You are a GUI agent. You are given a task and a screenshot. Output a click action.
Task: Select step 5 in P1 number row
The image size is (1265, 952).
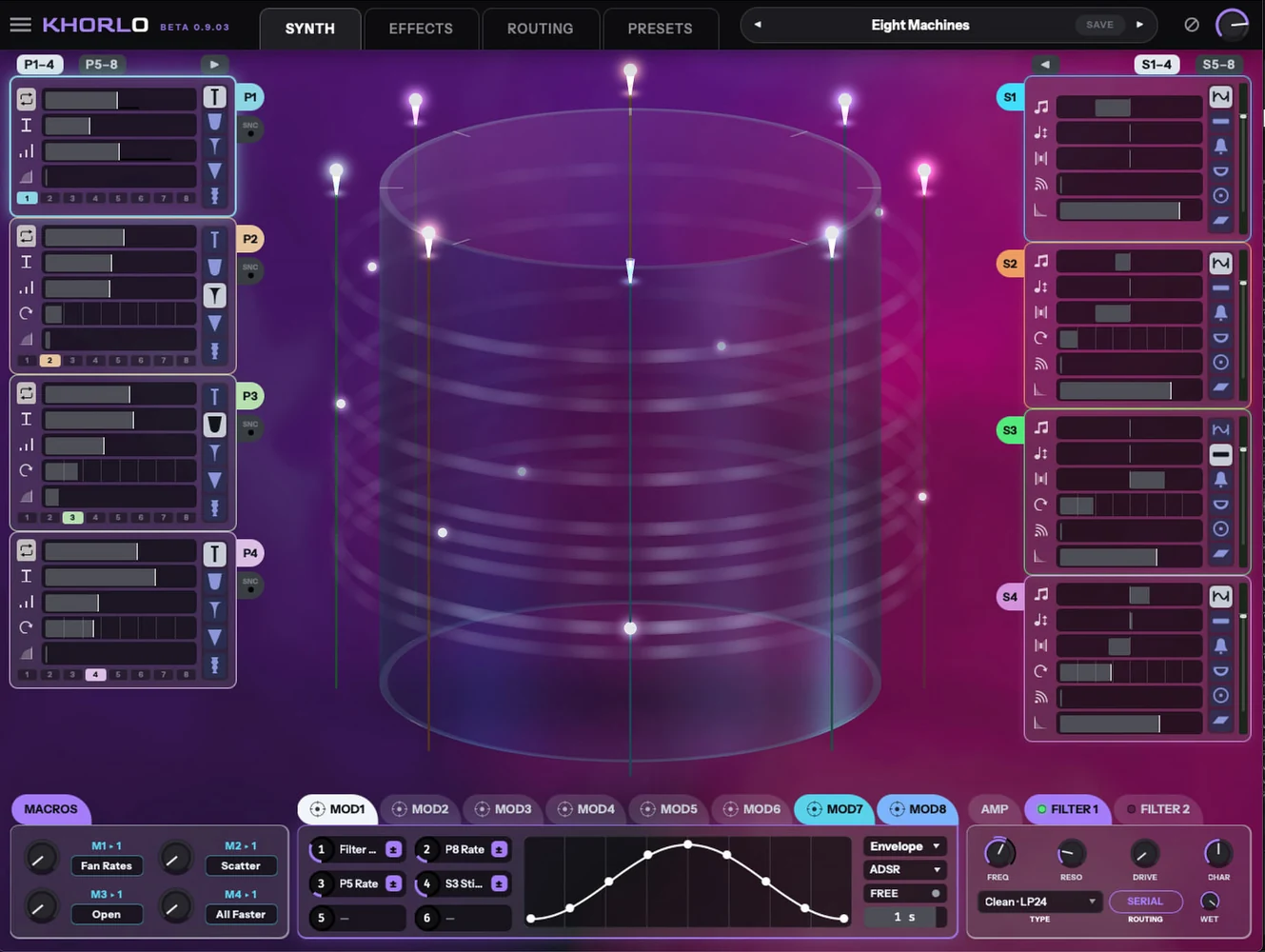point(118,198)
